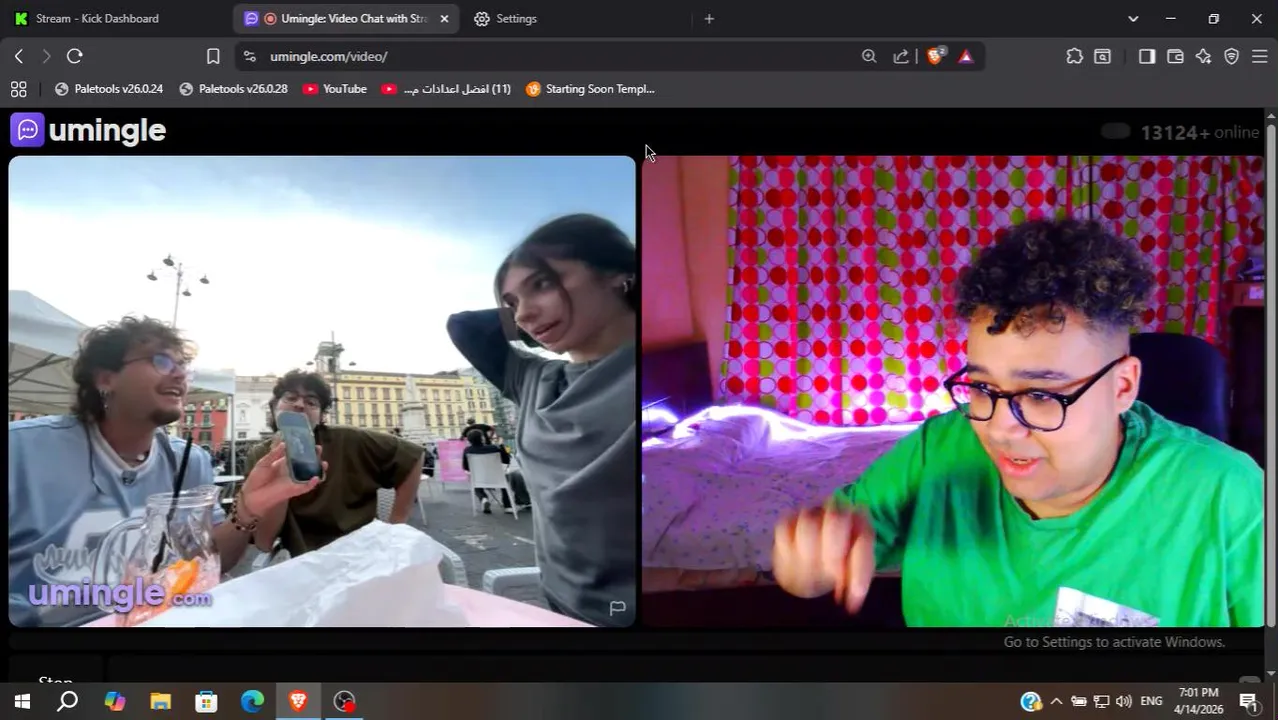
Task: Open Copilot from the taskbar
Action: (114, 701)
